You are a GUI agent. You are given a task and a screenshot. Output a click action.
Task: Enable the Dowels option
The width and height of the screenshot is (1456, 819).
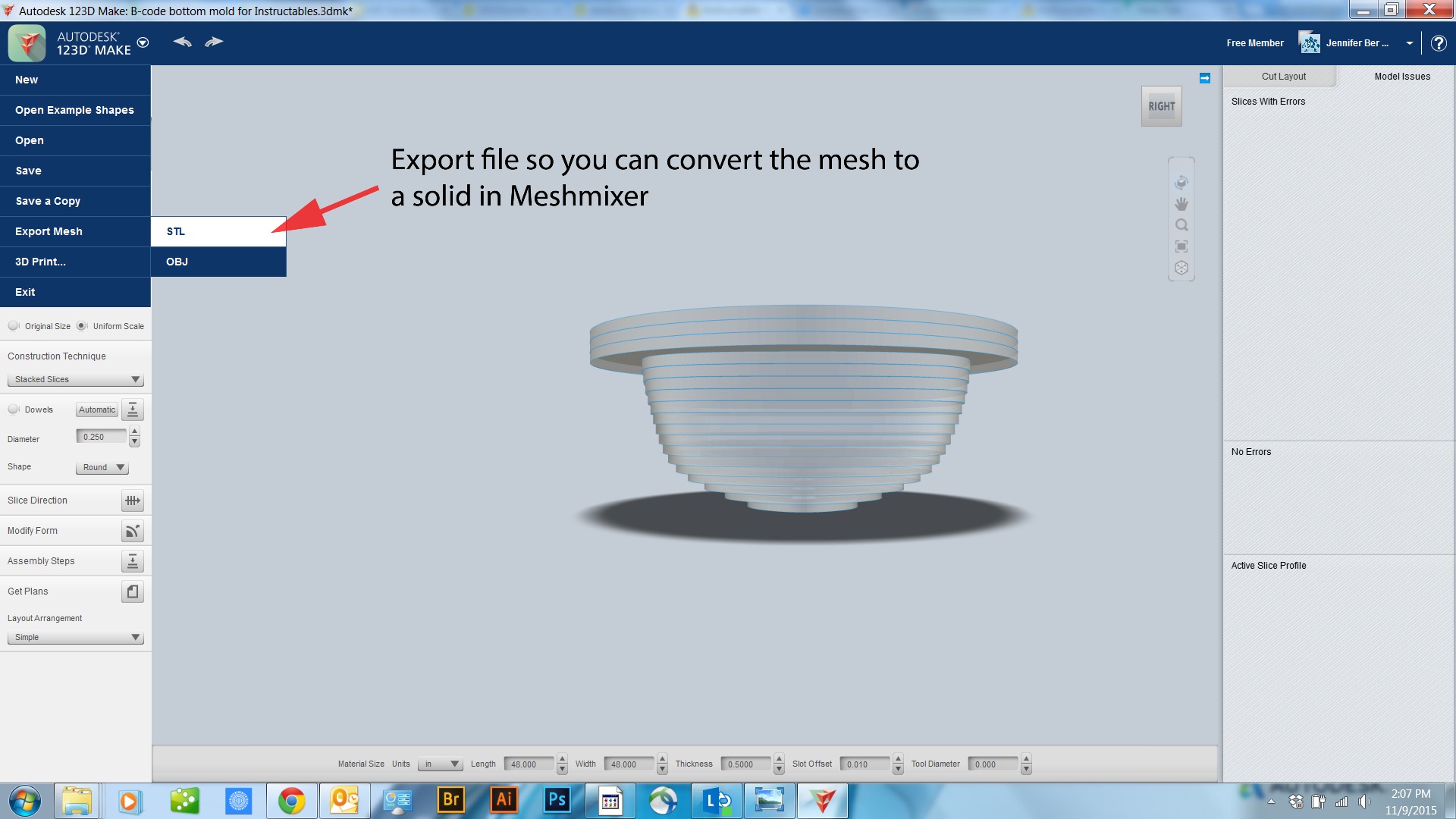pos(14,409)
